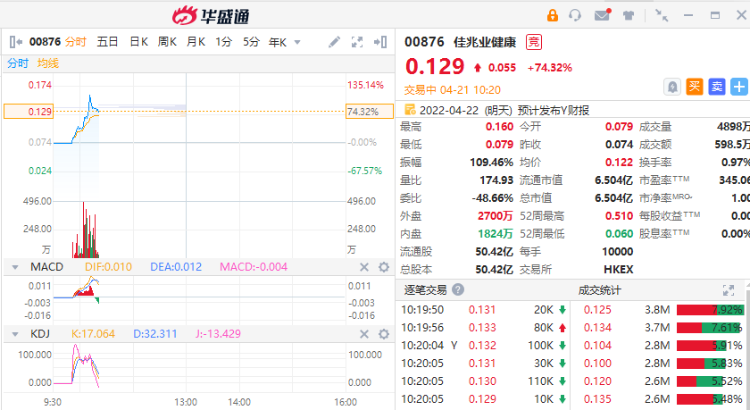Open customer service headset icon
Viewport: 750px width, 410px height.
click(575, 15)
